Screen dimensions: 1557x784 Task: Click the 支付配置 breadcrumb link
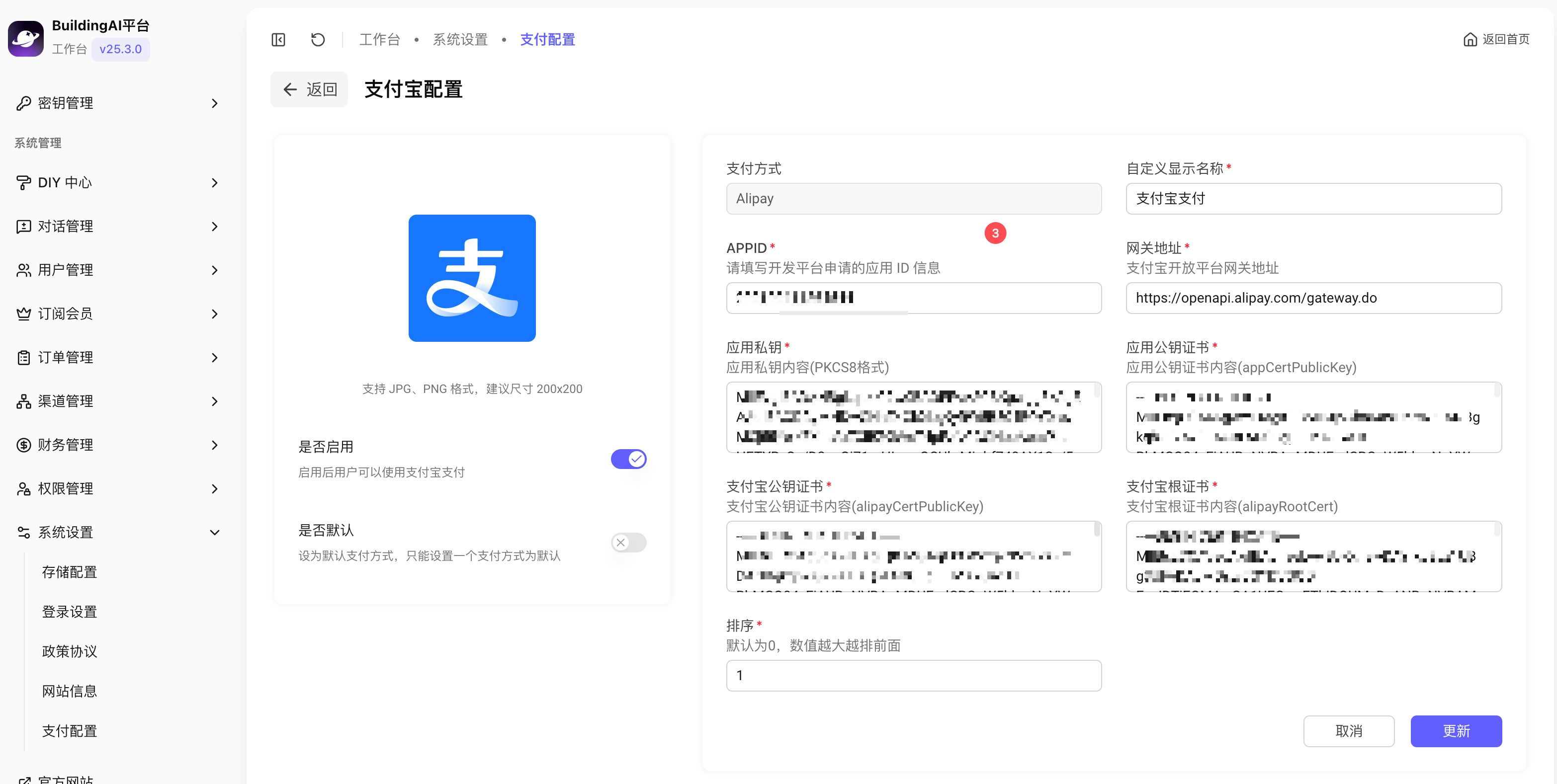(548, 40)
